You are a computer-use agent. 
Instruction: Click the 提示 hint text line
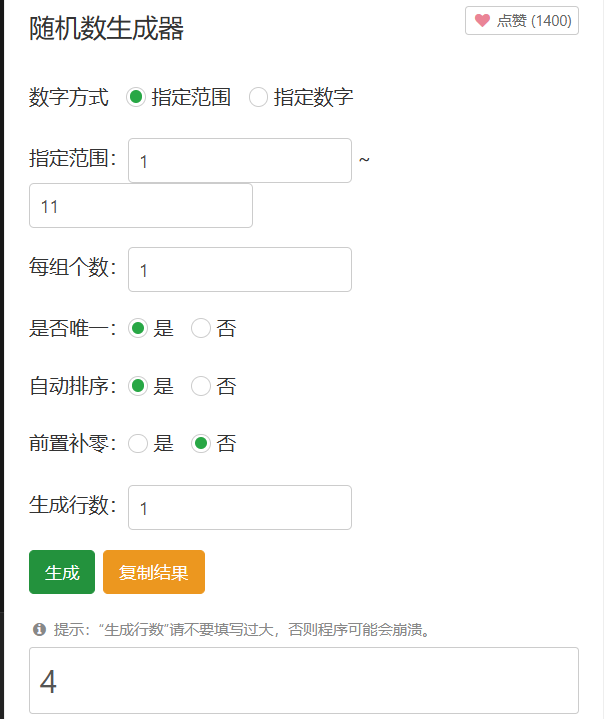coord(242,629)
